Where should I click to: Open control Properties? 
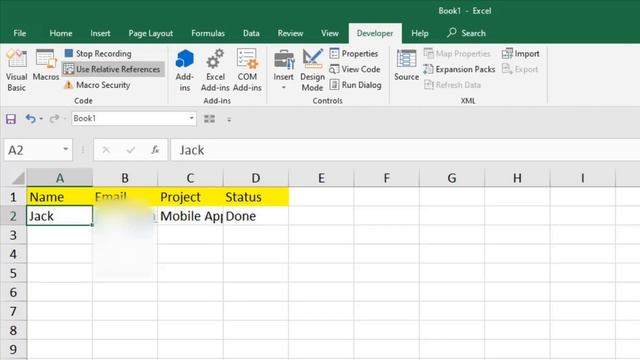coord(354,53)
